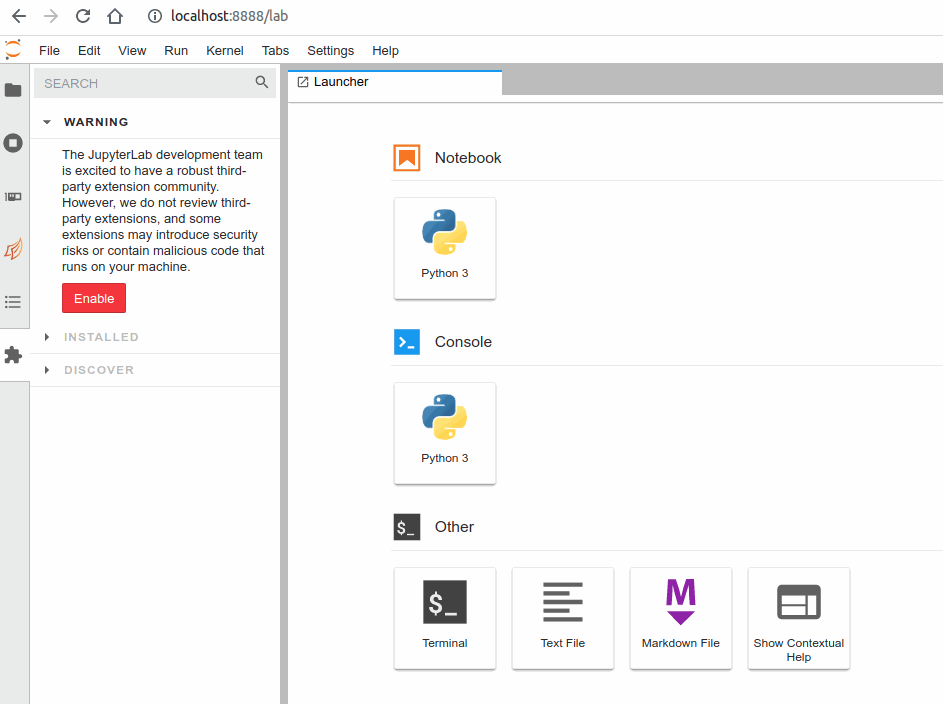Viewport: 943px width, 704px height.
Task: Click the Other section heading
Action: 454,527
